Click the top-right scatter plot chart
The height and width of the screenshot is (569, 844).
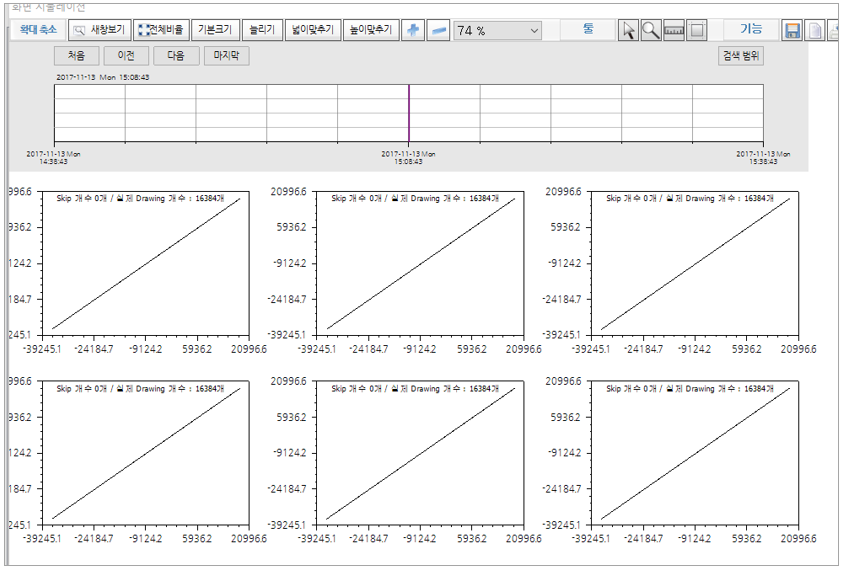[695, 263]
